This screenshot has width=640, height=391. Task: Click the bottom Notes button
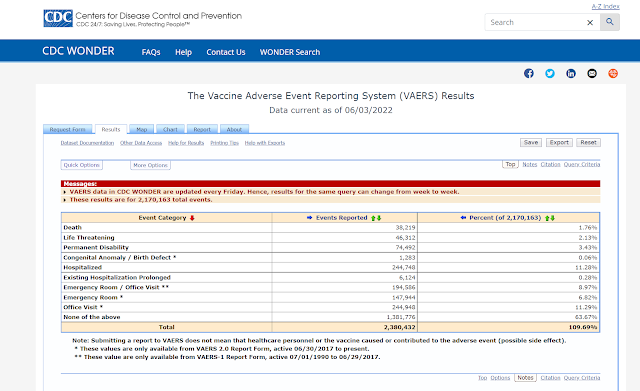click(x=525, y=378)
